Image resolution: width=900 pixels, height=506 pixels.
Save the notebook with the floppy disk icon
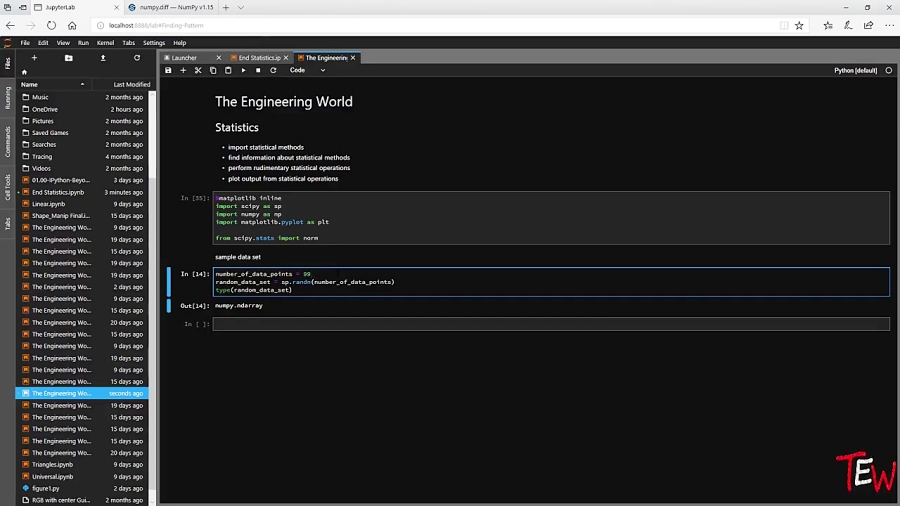[x=168, y=71]
